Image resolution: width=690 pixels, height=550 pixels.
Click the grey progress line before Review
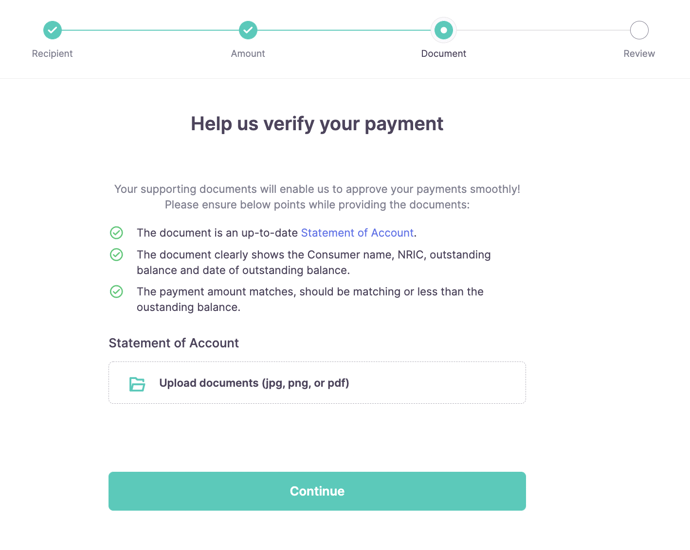[542, 30]
